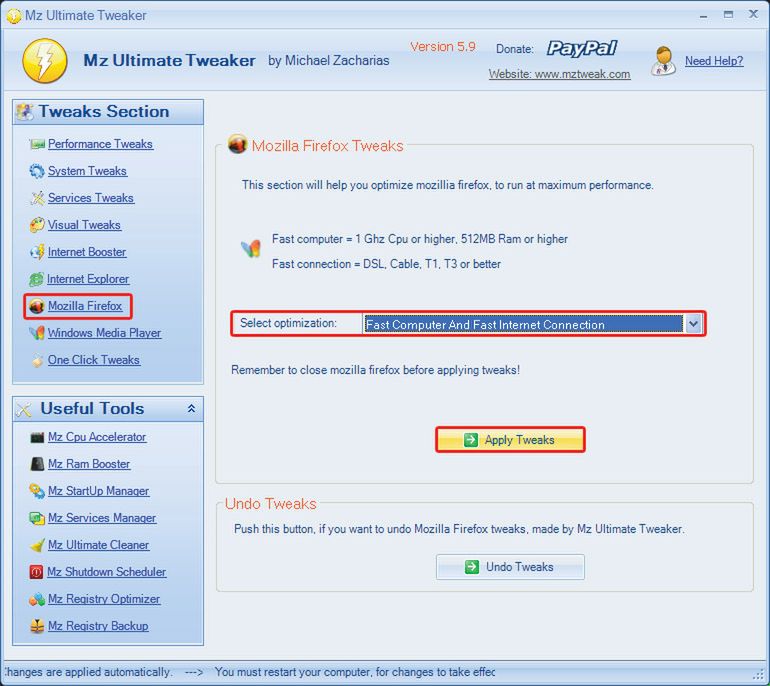Open Windows Media Player tweaks
This screenshot has height=686, width=770.
104,333
